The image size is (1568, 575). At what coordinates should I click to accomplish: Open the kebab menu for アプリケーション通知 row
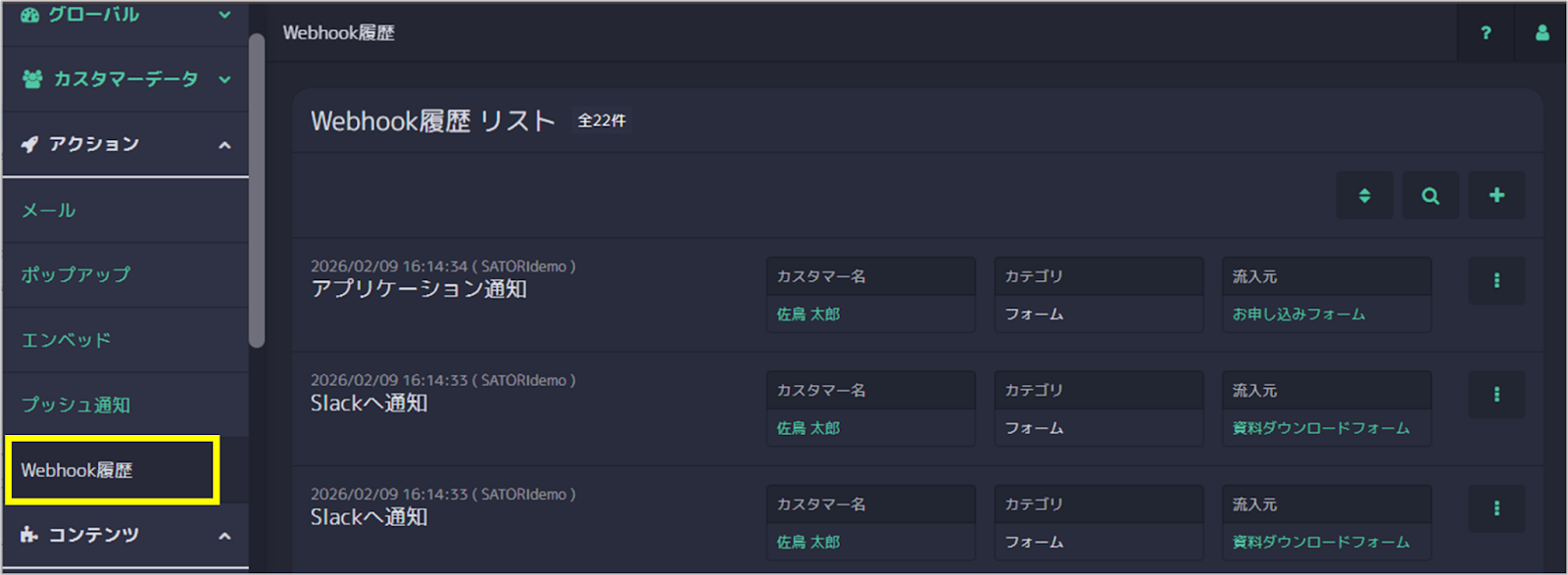click(1496, 281)
